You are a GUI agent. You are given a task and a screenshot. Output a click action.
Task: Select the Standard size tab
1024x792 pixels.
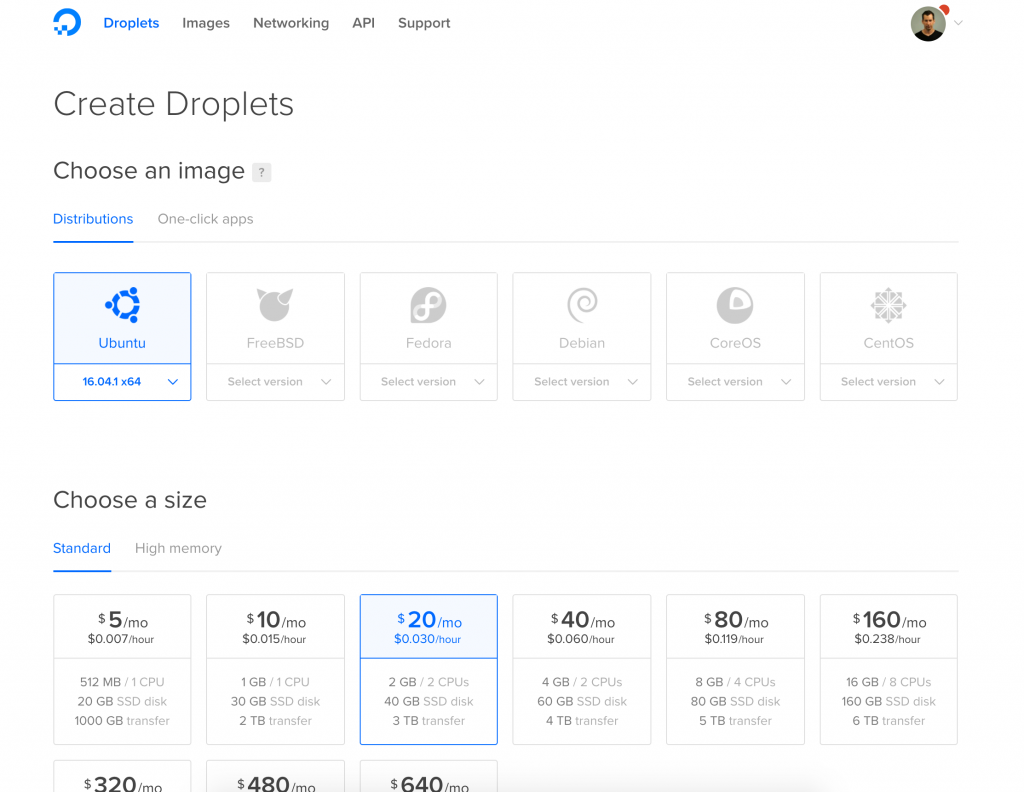(x=82, y=548)
